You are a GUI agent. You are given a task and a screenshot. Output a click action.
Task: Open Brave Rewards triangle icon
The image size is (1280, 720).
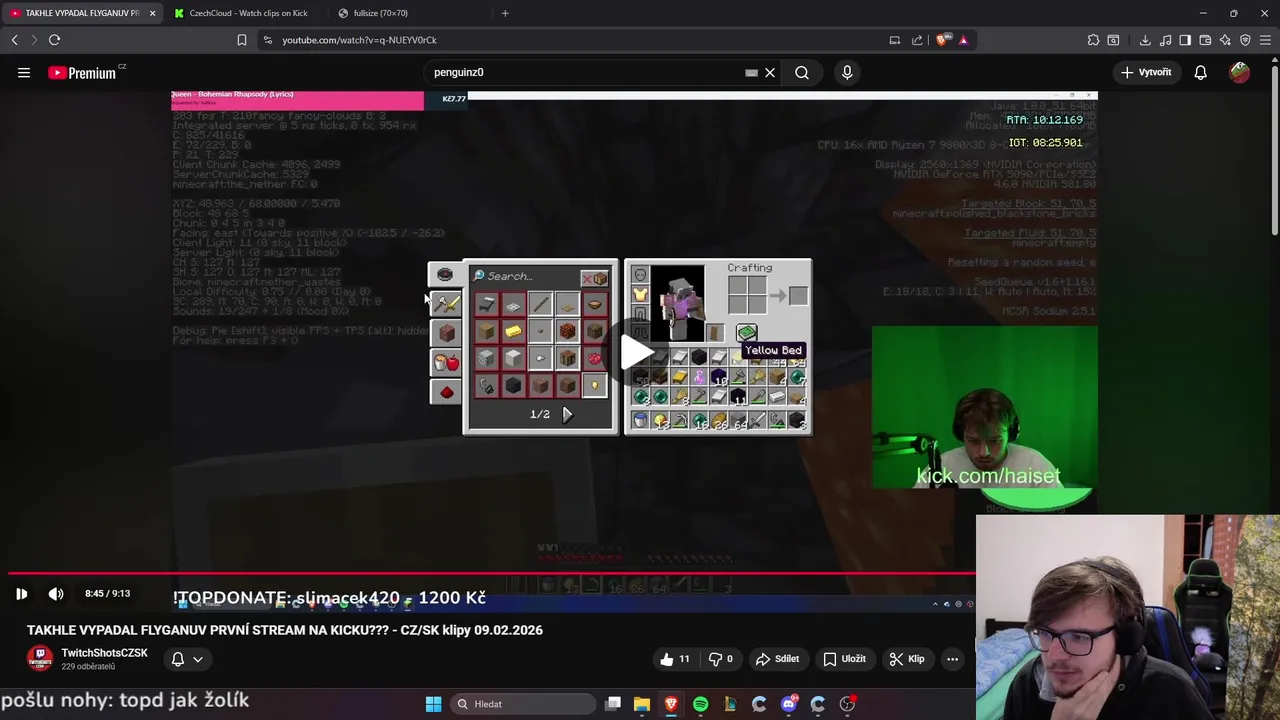point(963,40)
